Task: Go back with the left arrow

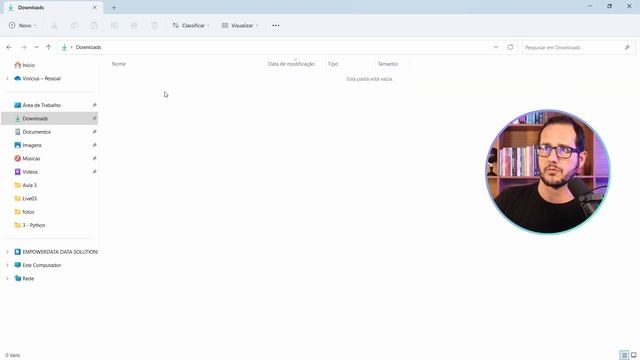Action: [9, 47]
